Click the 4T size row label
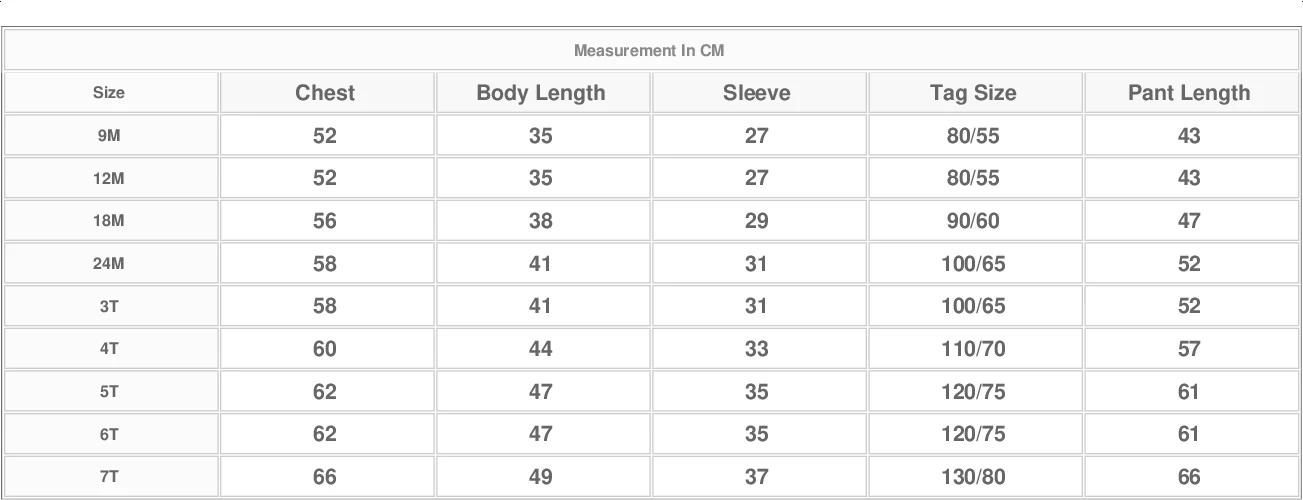The image size is (1303, 500). pos(109,349)
